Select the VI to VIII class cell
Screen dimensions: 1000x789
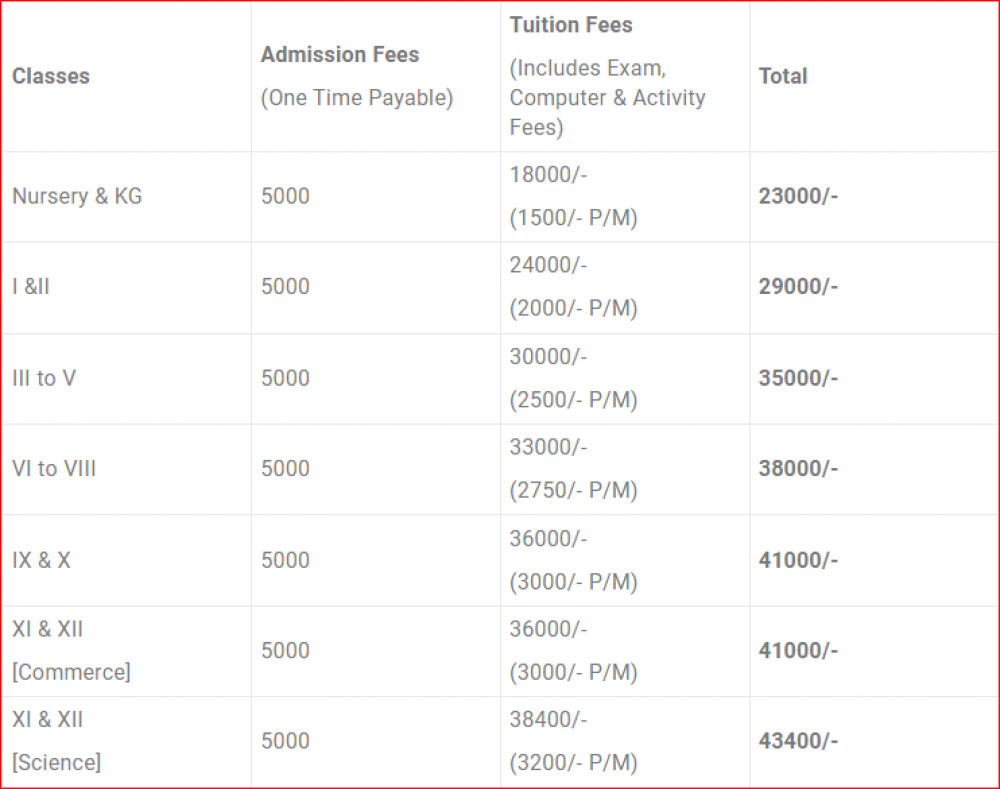[54, 468]
